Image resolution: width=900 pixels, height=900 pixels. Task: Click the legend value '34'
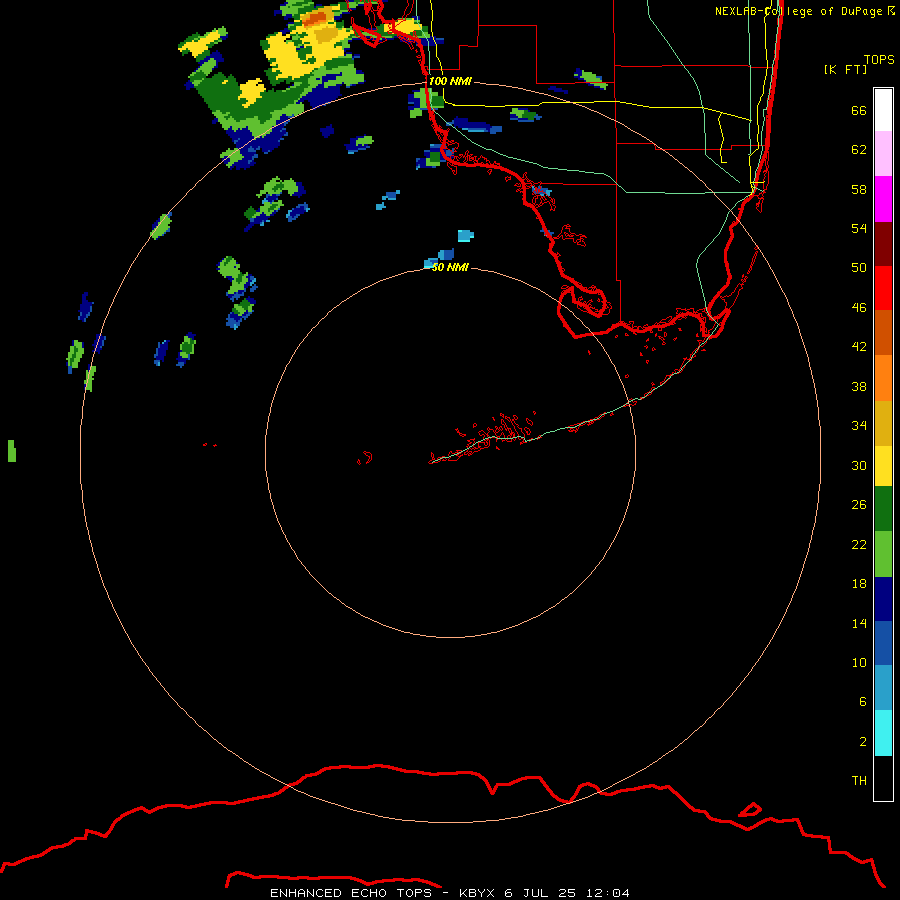[x=859, y=425]
